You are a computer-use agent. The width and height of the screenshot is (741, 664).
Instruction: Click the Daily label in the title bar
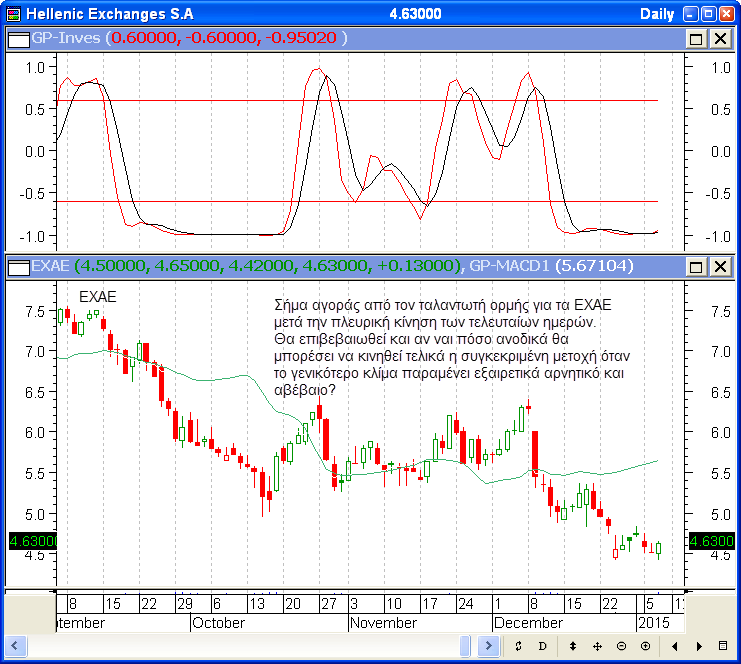657,14
